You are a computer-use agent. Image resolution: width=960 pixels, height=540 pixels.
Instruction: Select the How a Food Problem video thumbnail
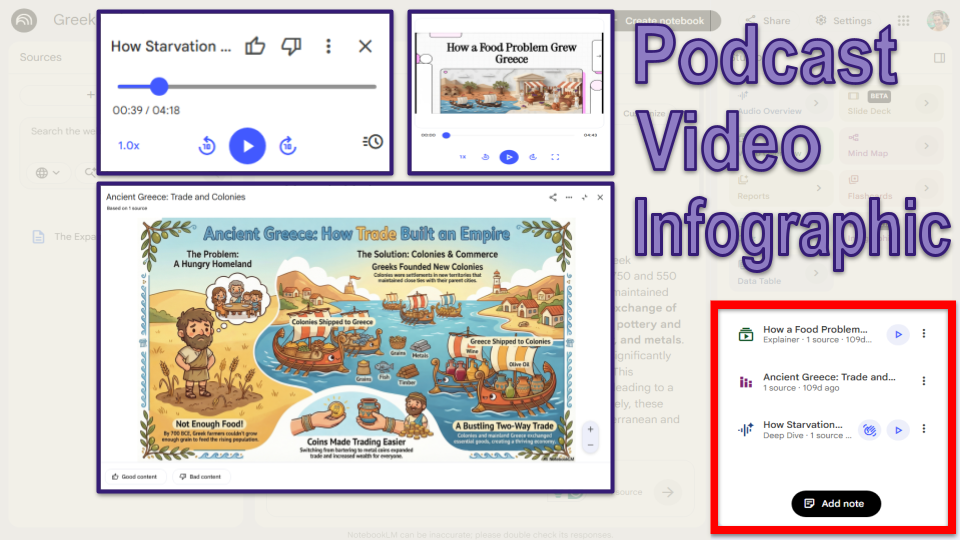(511, 75)
